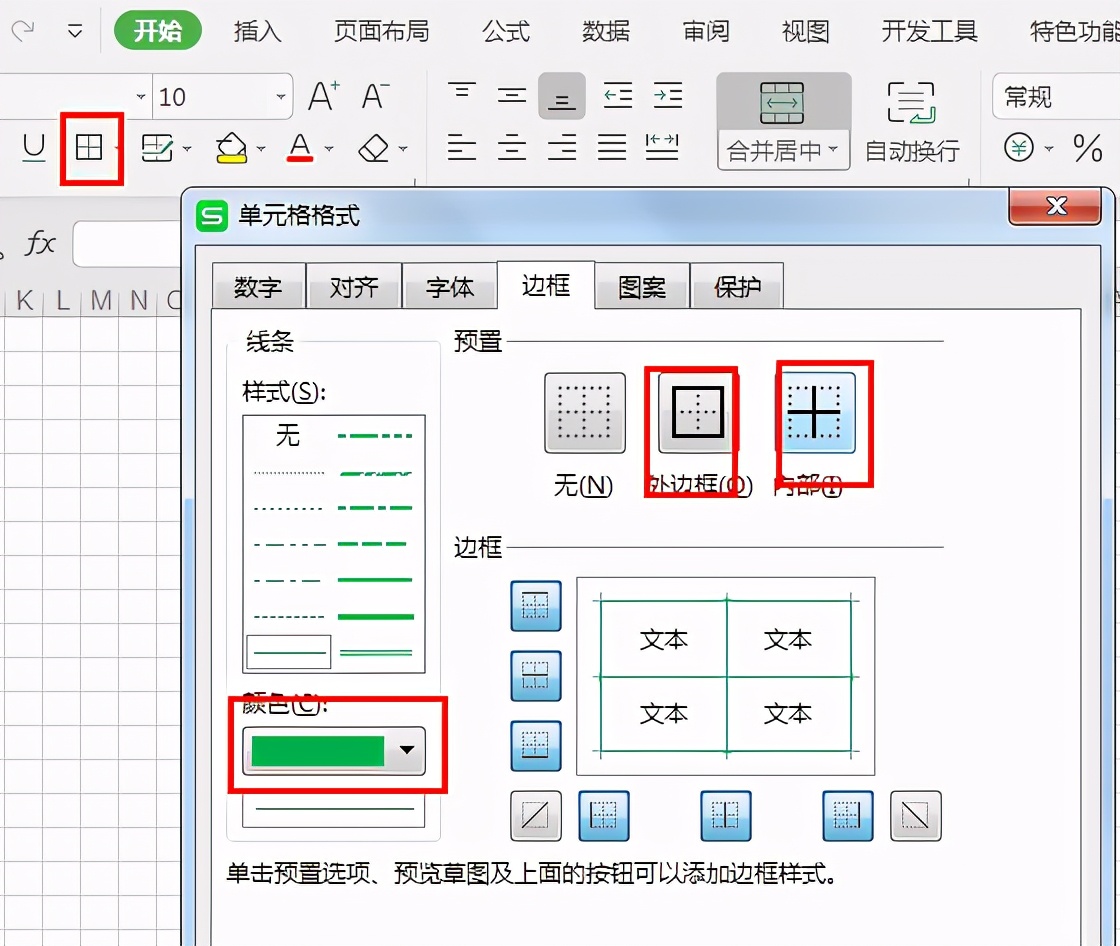1120x946 pixels.
Task: Expand the fill color dropdown arrow
Action: click(x=261, y=149)
